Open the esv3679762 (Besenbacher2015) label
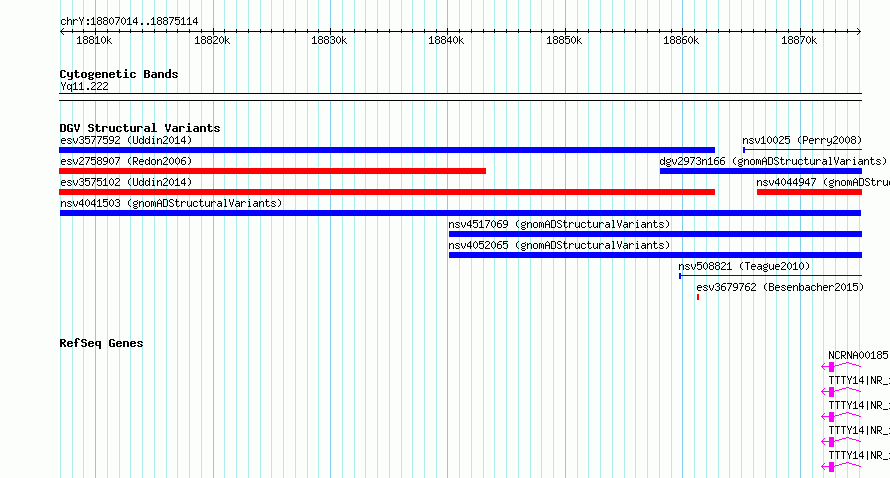The image size is (890, 478). [x=780, y=287]
